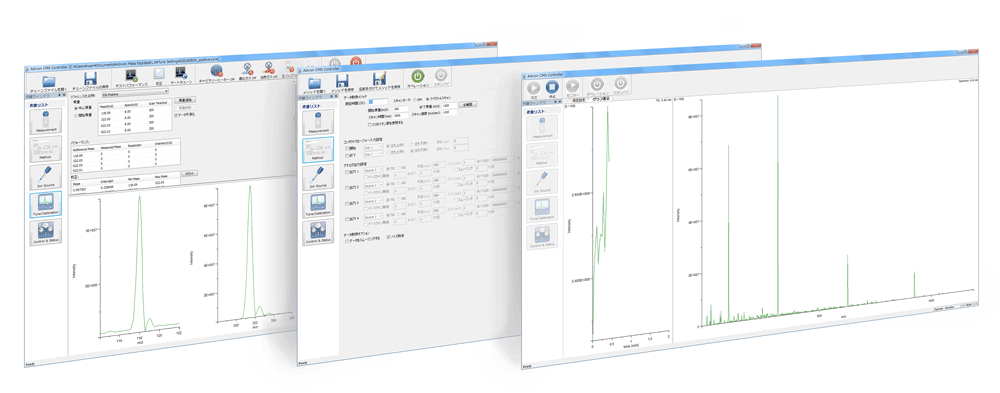Run Test Performance in left window toolbar
1000x393 pixels.
click(x=131, y=75)
